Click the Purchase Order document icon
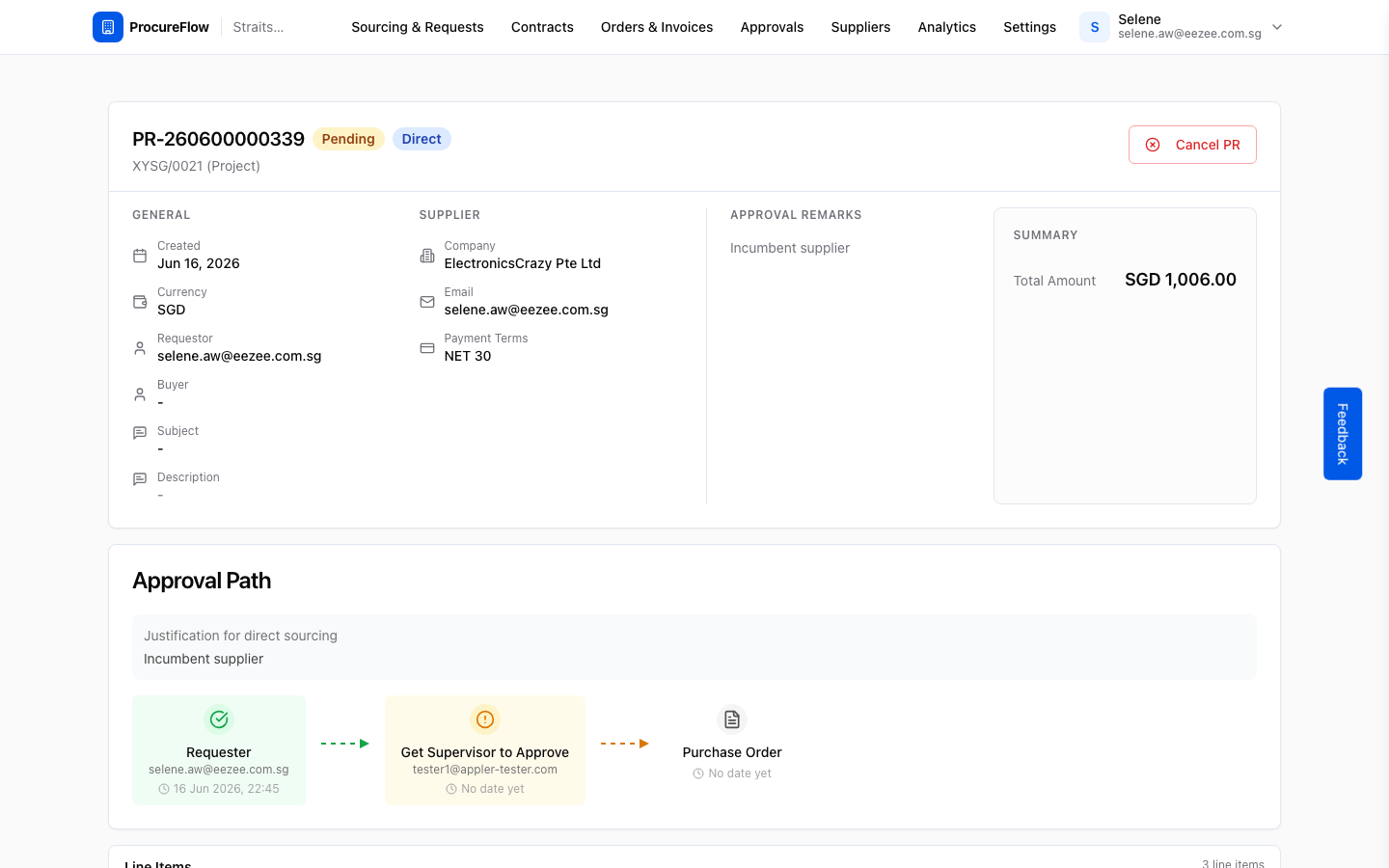Screen dimensions: 1389x868 tap(732, 719)
